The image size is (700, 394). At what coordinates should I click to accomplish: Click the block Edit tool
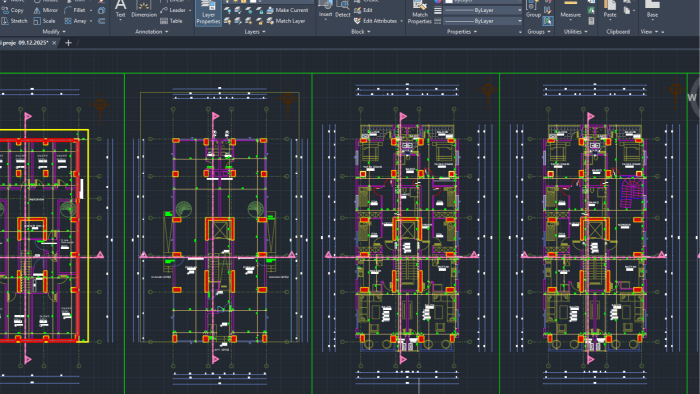coord(363,10)
